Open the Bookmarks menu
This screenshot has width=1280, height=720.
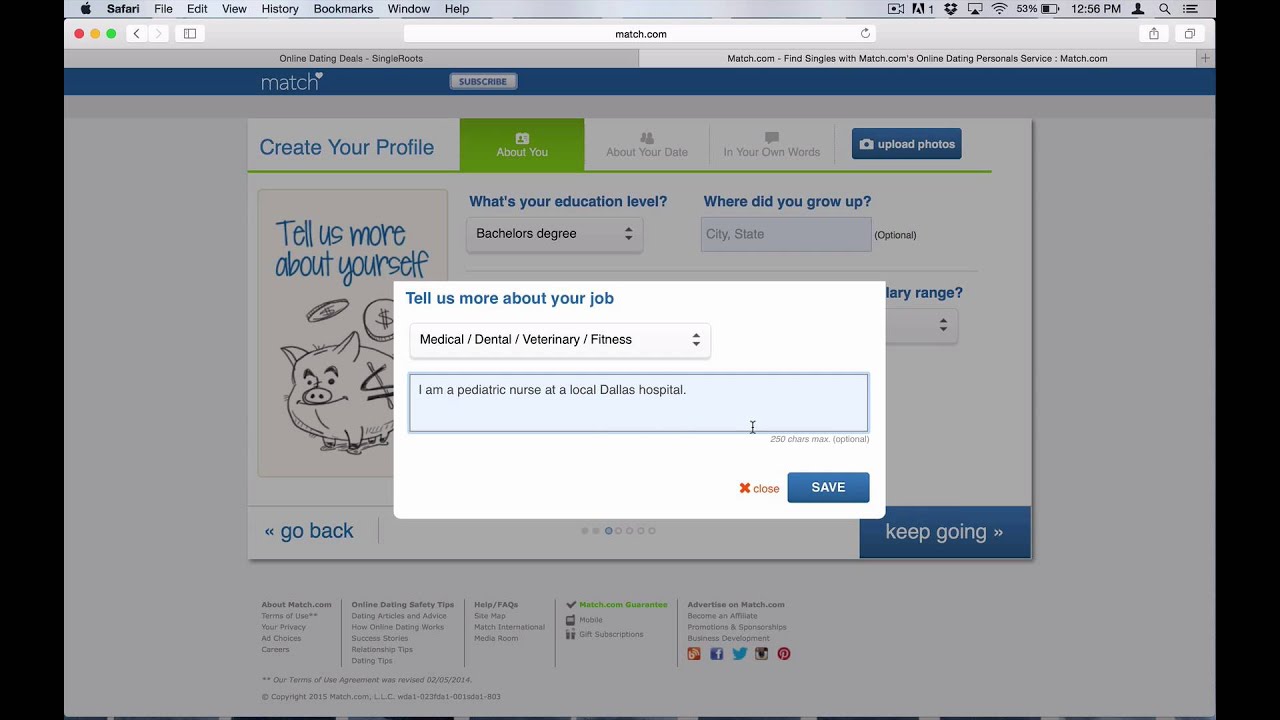[x=343, y=9]
